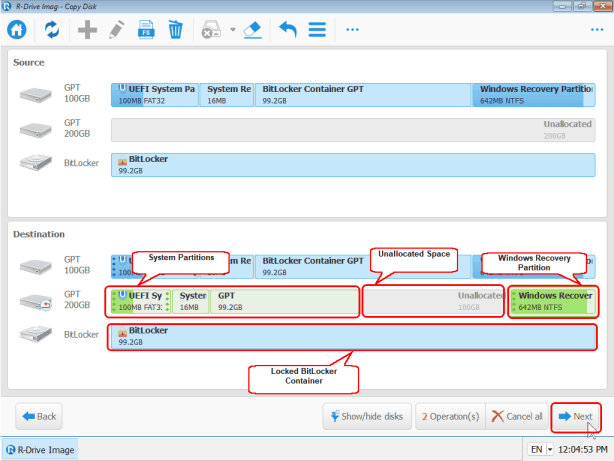Viewport: 614px width, 461px height.
Task: Click the Home icon in toolbar
Action: tap(17, 29)
